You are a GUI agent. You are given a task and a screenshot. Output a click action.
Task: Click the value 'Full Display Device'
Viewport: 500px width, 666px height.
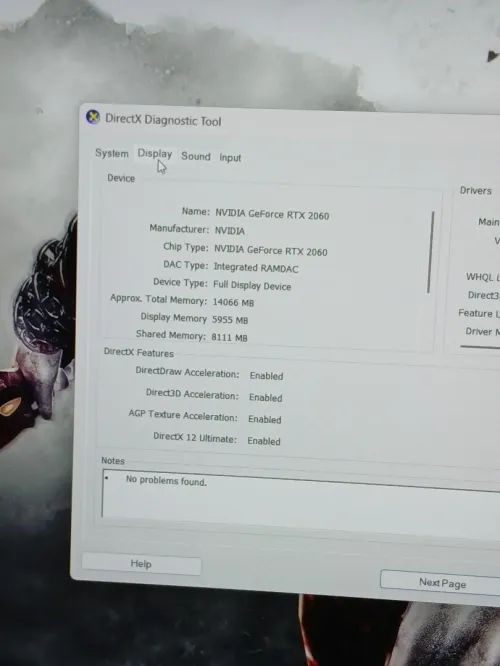click(252, 285)
